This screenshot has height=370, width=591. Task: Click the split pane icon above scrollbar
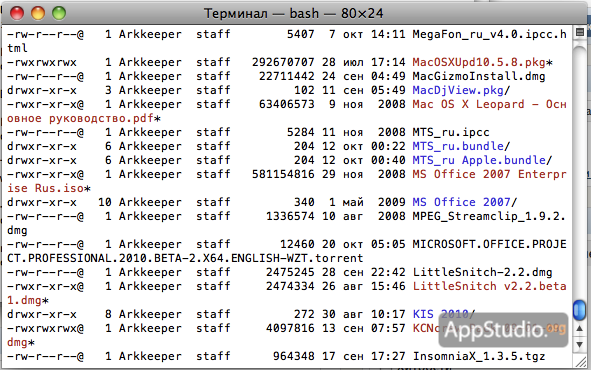pos(580,32)
